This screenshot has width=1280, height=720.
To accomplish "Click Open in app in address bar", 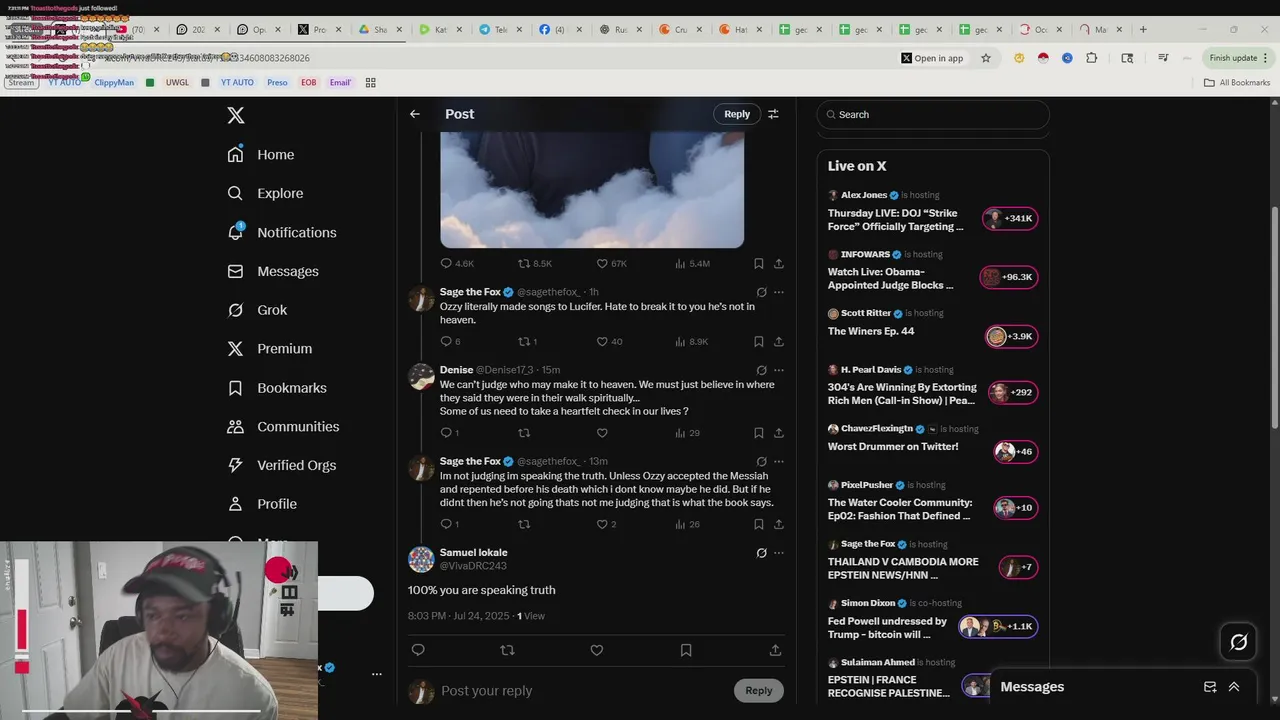I will tap(932, 58).
